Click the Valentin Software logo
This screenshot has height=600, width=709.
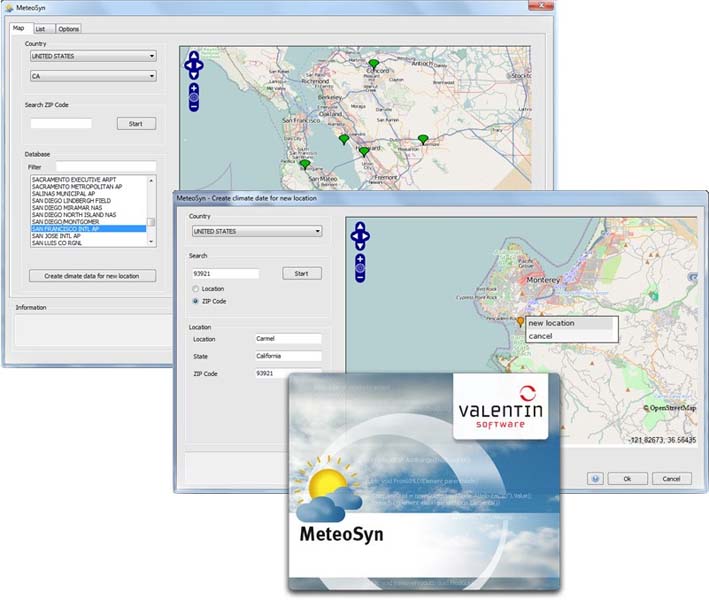coord(500,406)
